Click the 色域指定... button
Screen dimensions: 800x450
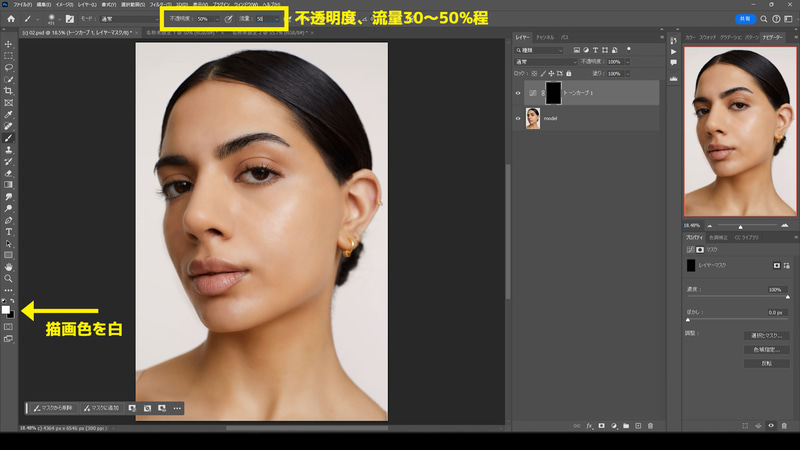766,349
